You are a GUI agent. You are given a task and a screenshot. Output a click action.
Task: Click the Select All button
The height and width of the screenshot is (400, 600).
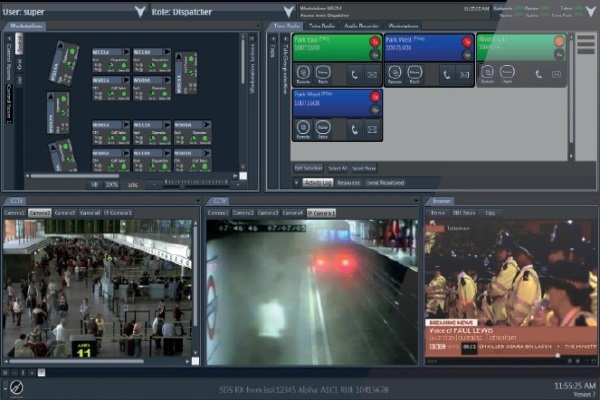(x=338, y=168)
